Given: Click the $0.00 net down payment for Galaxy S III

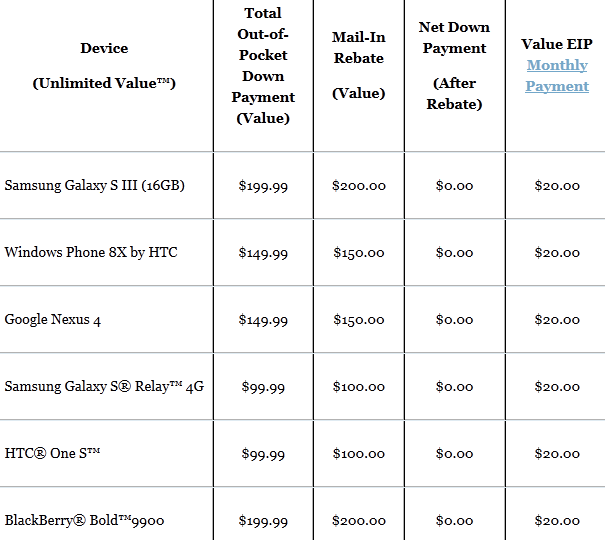Looking at the screenshot, I should tap(454, 185).
